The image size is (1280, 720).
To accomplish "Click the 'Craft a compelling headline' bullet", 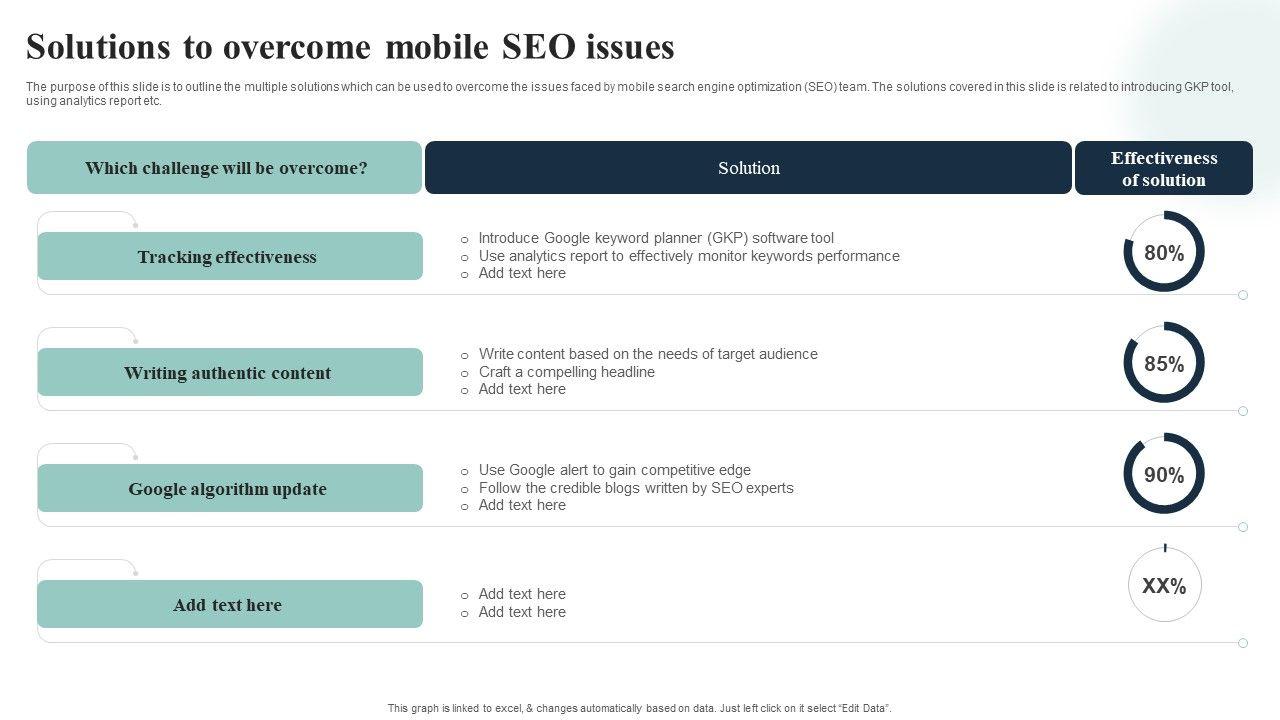I will (x=566, y=372).
